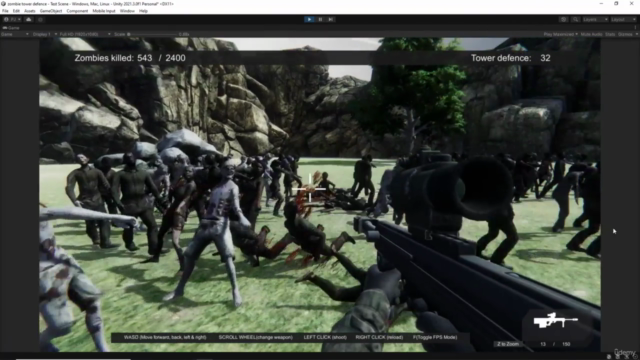Open the Edit menu

coord(16,11)
